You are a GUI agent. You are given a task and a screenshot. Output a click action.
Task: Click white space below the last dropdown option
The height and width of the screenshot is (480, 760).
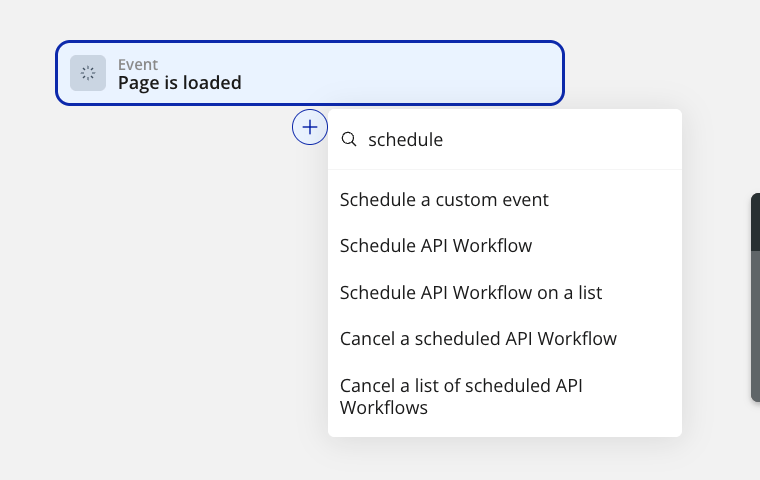pyautogui.click(x=600, y=425)
